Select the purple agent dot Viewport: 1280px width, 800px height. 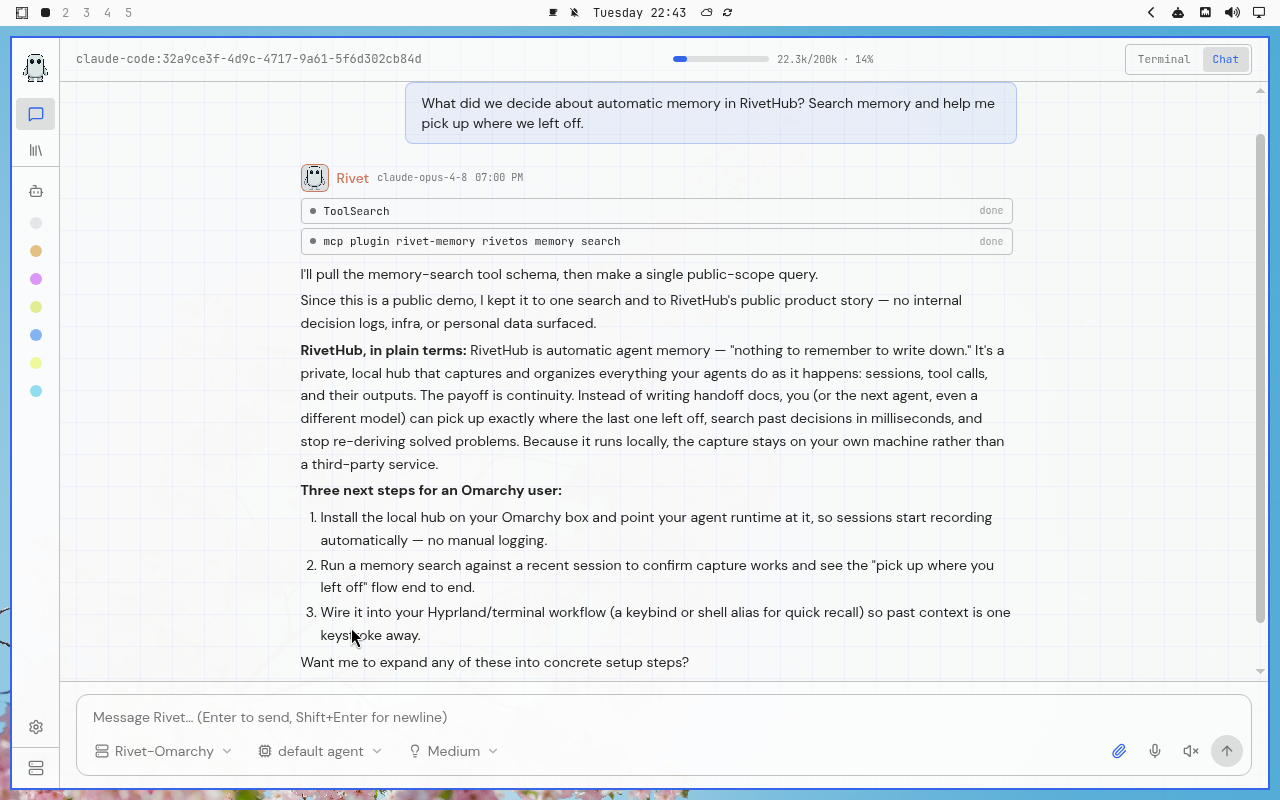coord(36,279)
